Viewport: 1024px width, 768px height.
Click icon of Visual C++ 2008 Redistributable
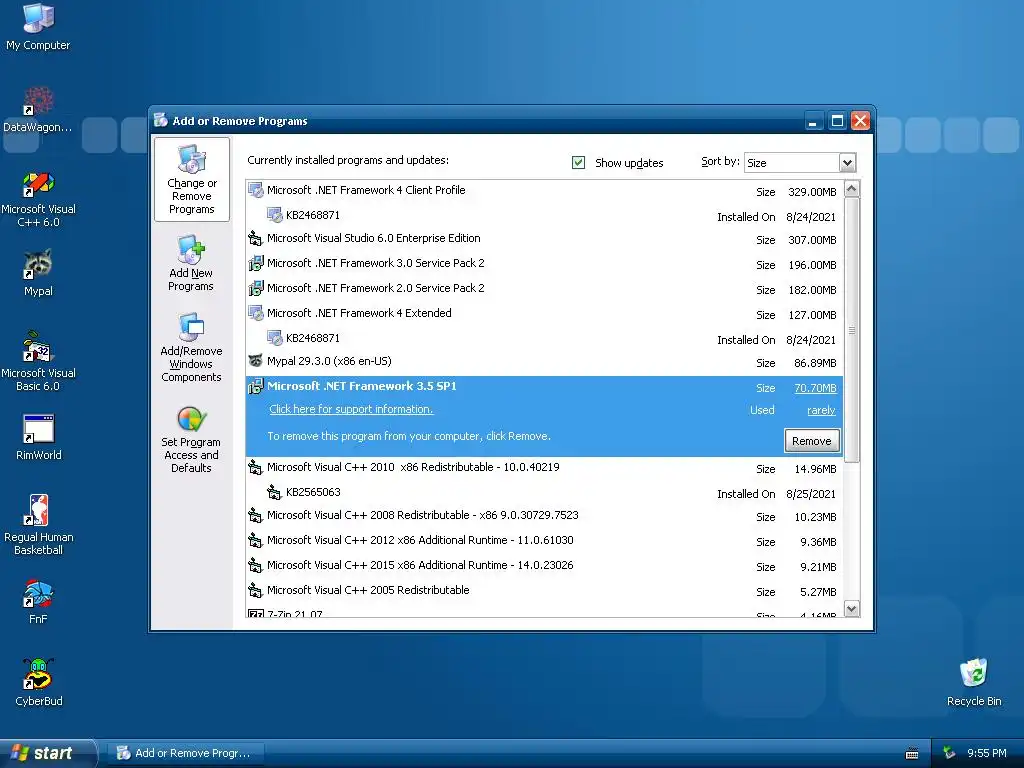[x=255, y=515]
